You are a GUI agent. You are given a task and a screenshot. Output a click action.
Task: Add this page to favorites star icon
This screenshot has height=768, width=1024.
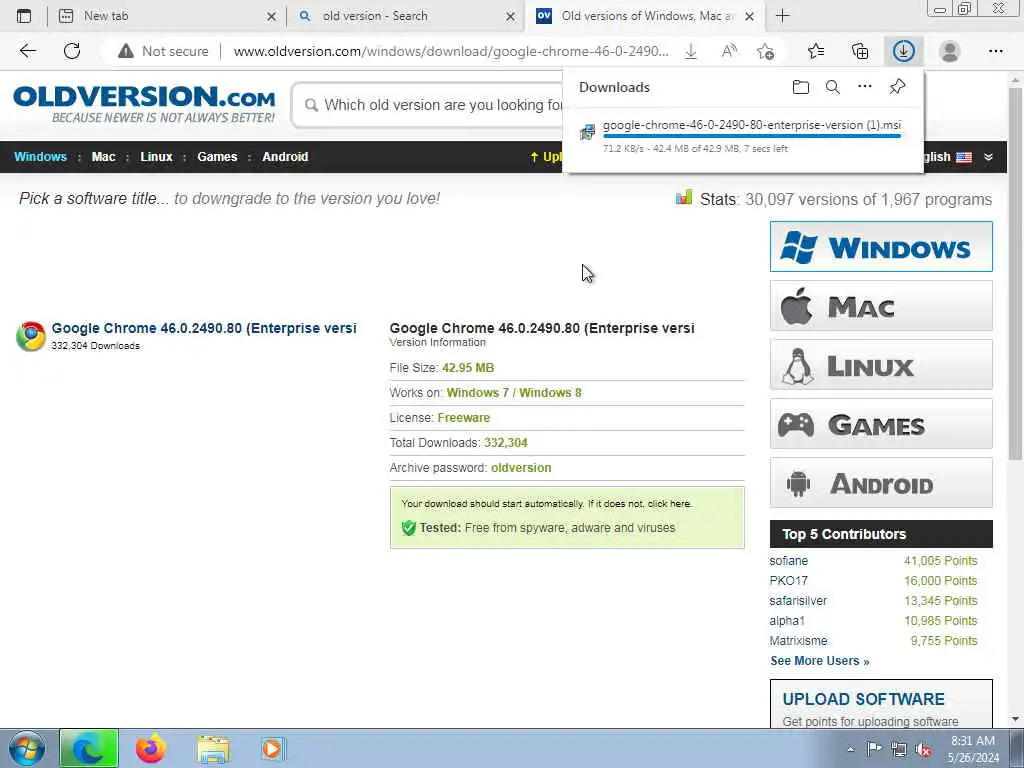pos(765,51)
